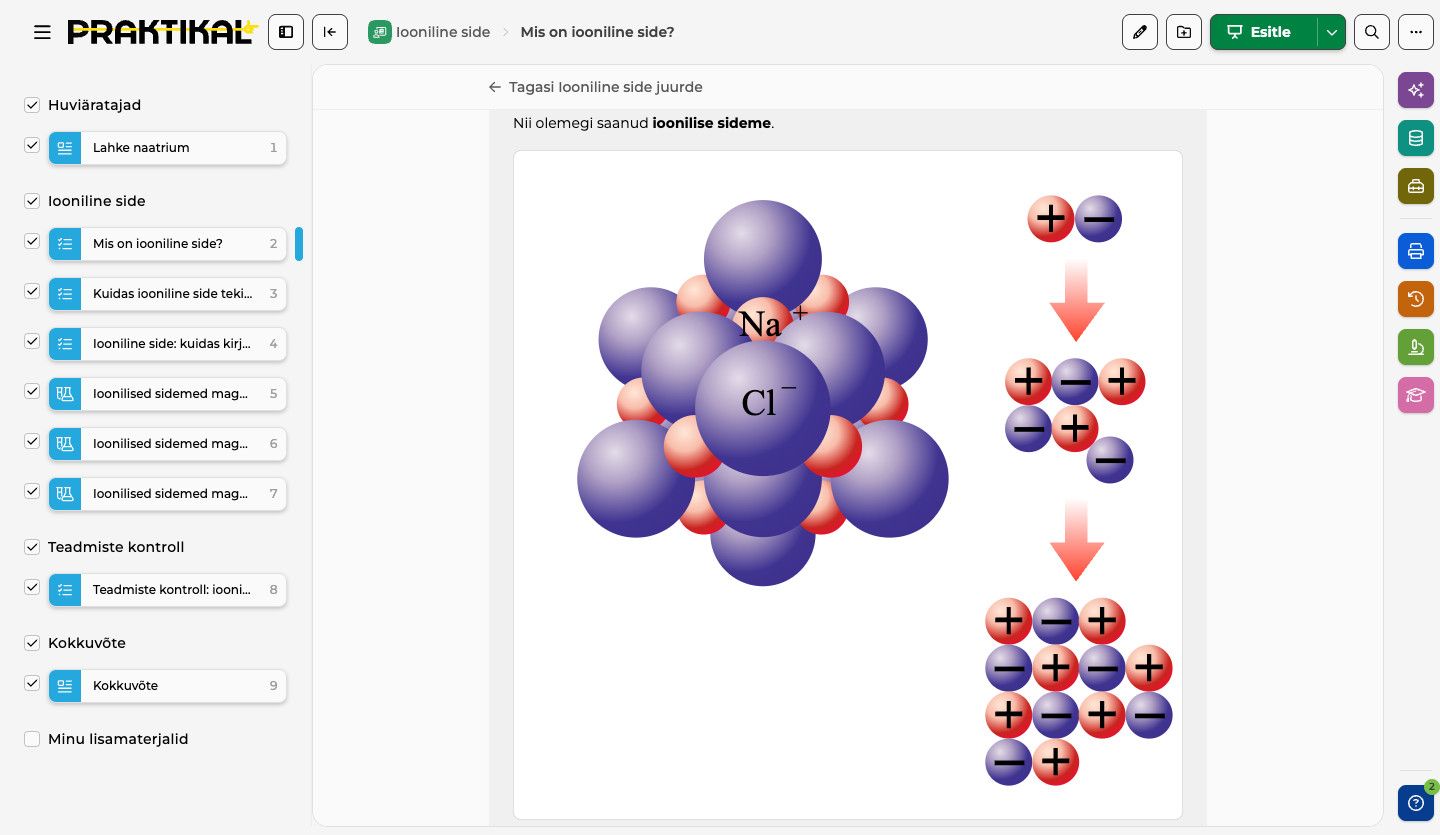Collapse the lesson navigation sidebar arrow
Viewport: 1440px width, 835px height.
pyautogui.click(x=330, y=32)
